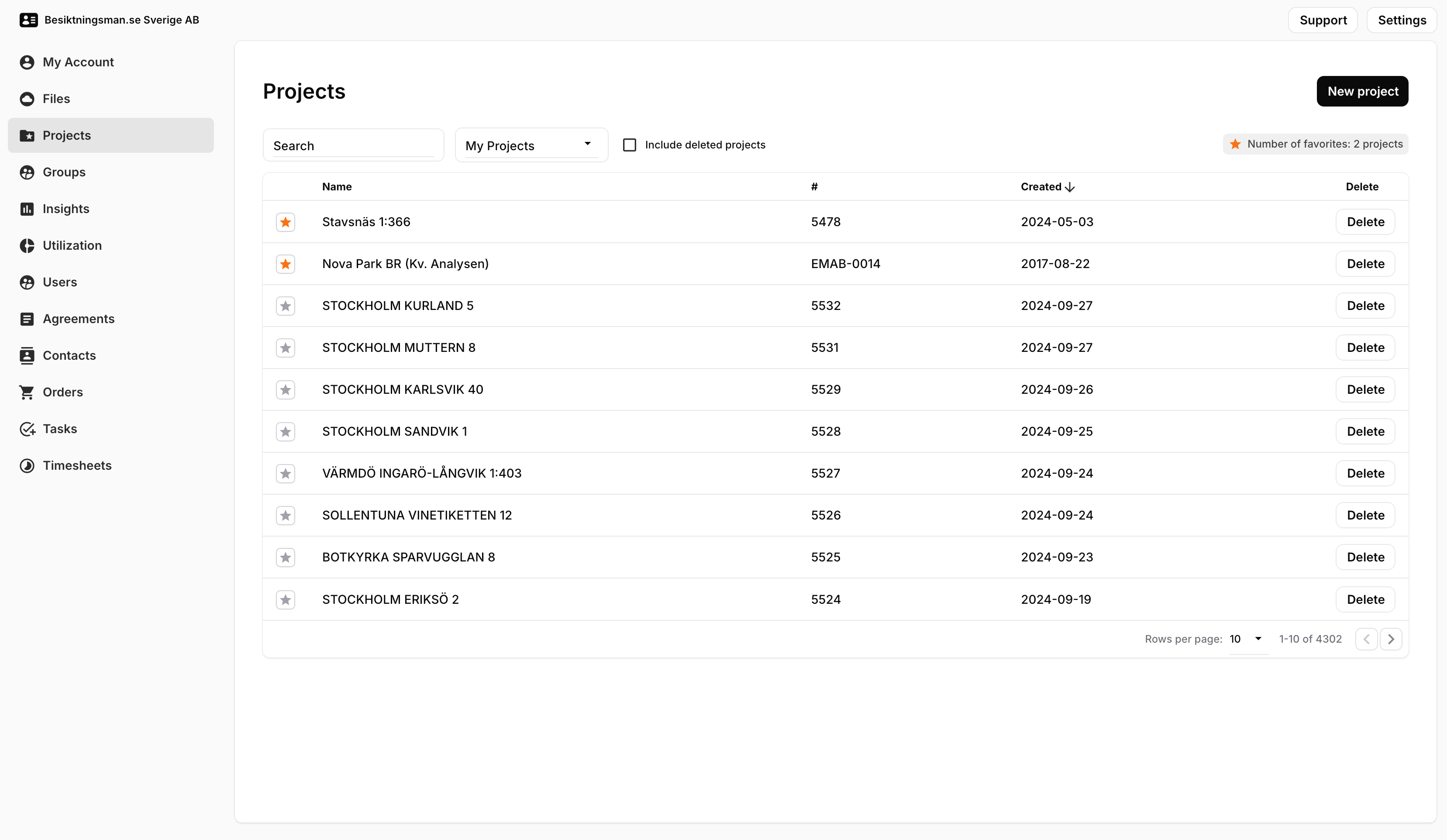The image size is (1447, 840).
Task: Open the My Projects filter dropdown
Action: [x=531, y=145]
